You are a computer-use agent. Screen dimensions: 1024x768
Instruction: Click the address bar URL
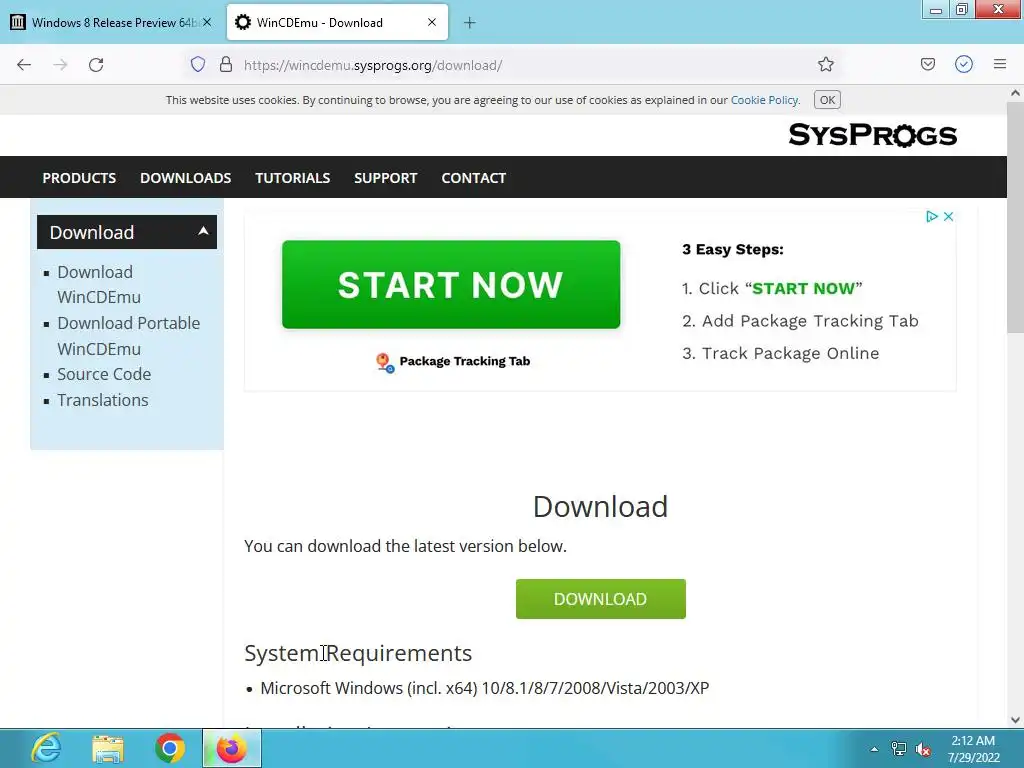point(373,65)
